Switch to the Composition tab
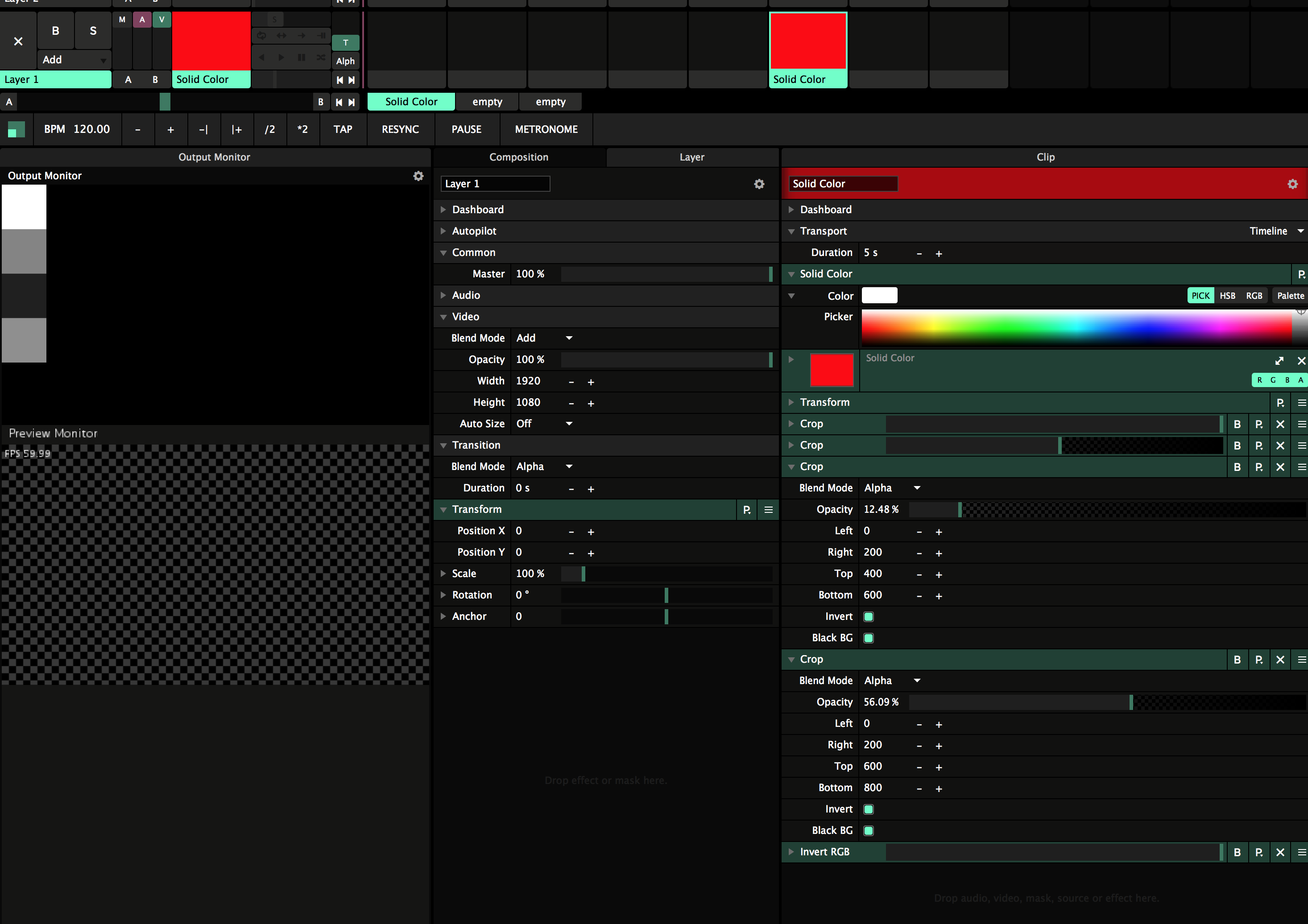 518,157
